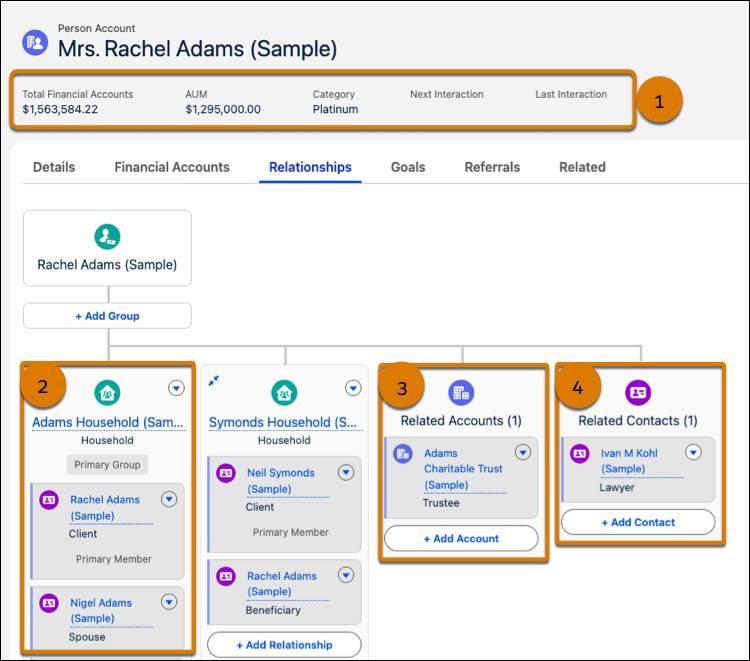Open the Neil Symonds (Sample) link
The image size is (750, 661).
pos(281,481)
